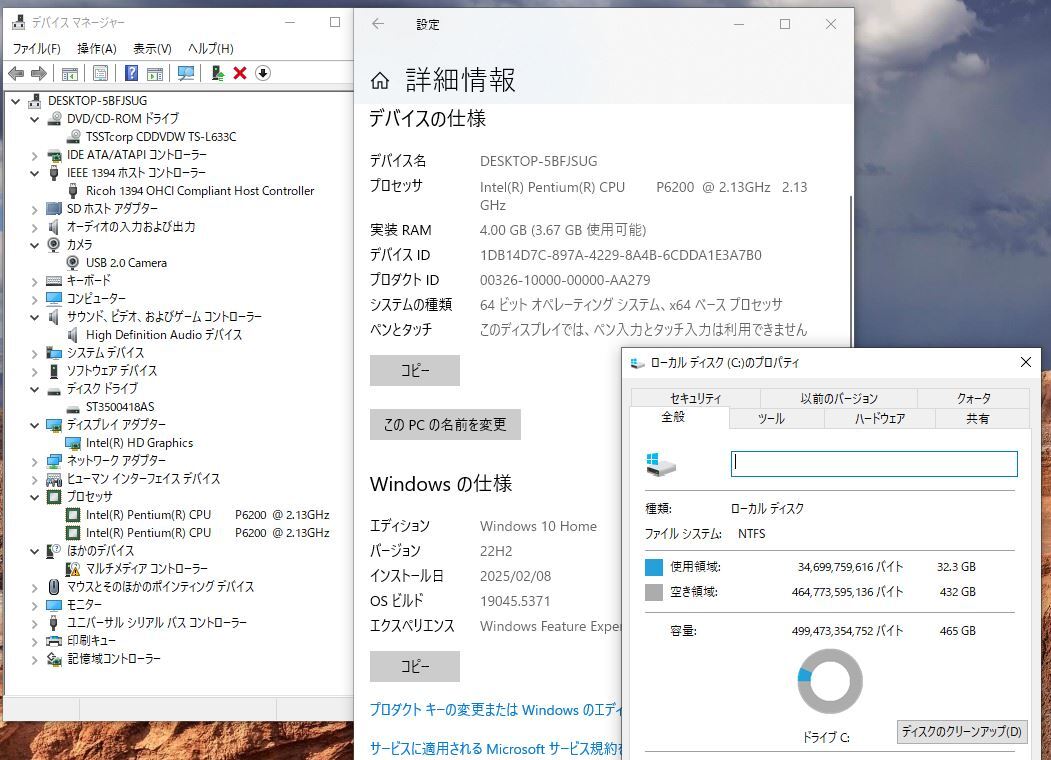
Task: Select the ST3500418AS disk drive
Action: [120, 407]
